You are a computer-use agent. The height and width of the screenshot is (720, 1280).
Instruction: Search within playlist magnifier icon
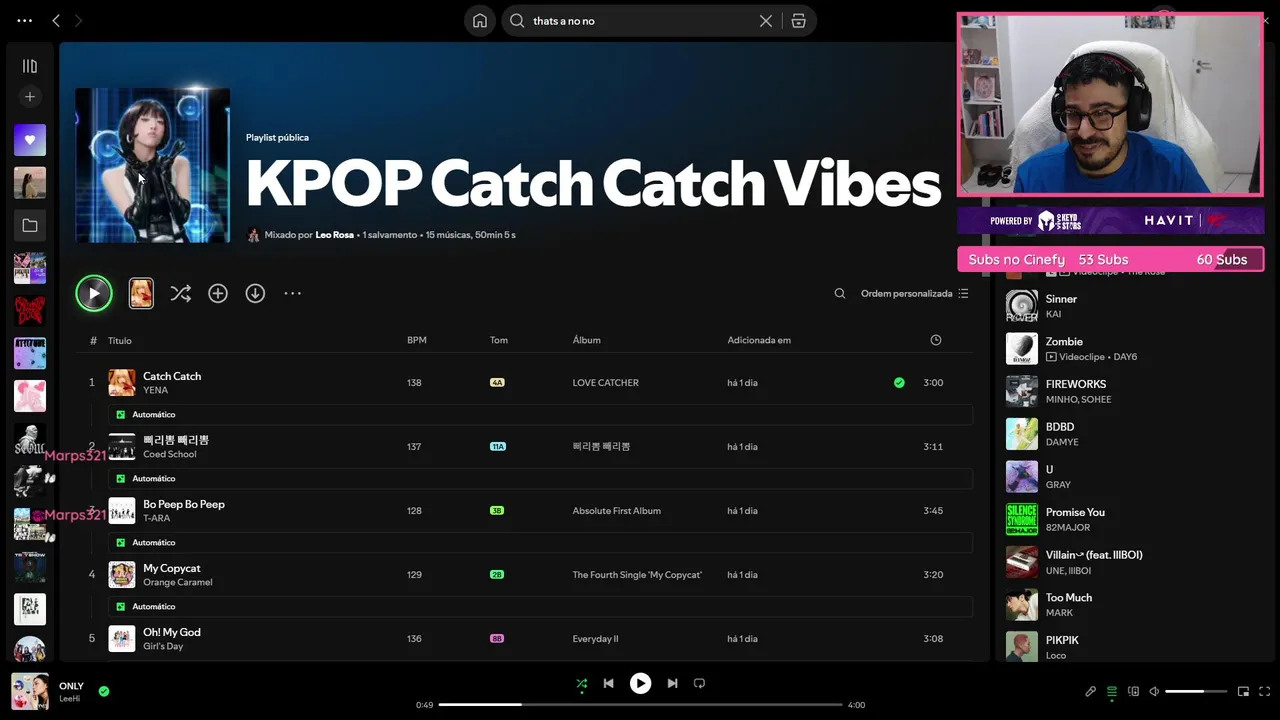(x=840, y=293)
